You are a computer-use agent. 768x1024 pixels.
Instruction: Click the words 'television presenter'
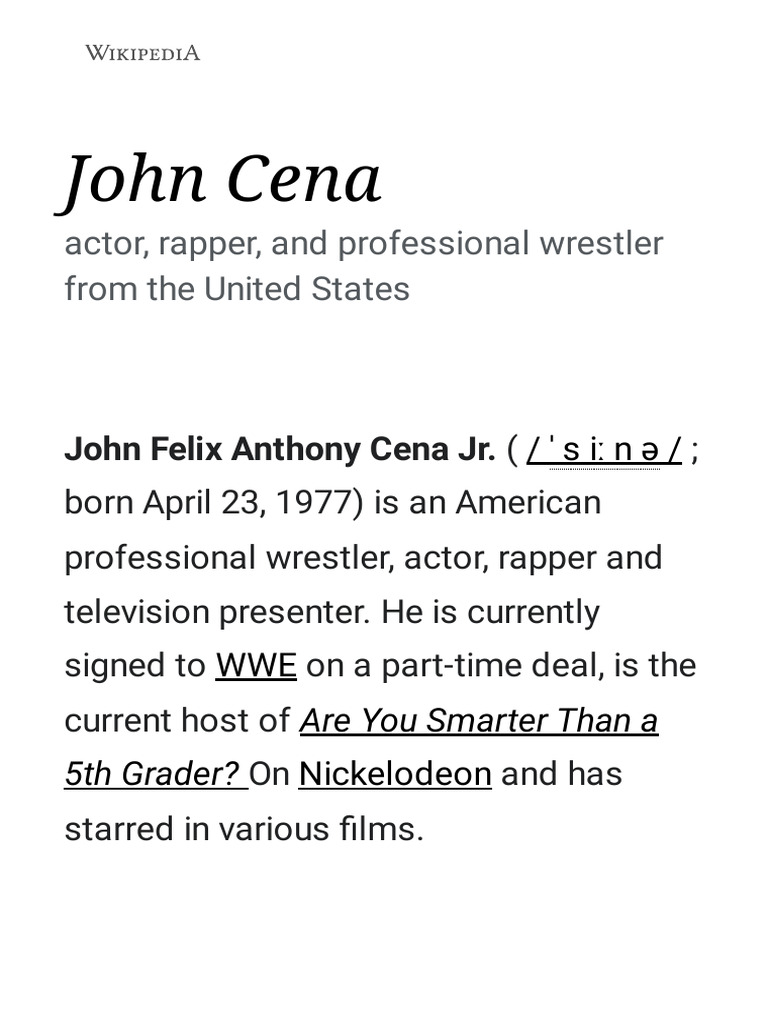(x=219, y=612)
